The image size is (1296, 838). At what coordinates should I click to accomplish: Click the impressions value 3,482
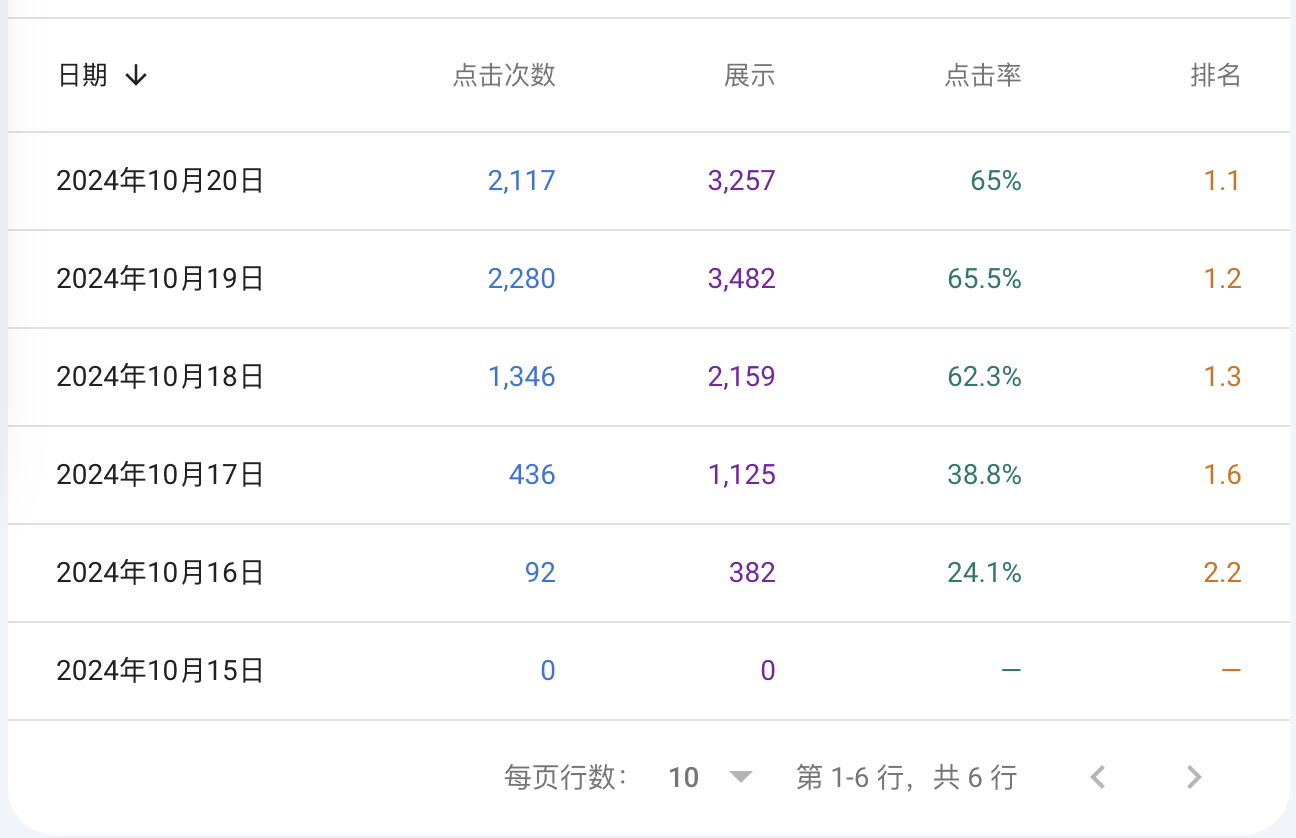click(742, 279)
